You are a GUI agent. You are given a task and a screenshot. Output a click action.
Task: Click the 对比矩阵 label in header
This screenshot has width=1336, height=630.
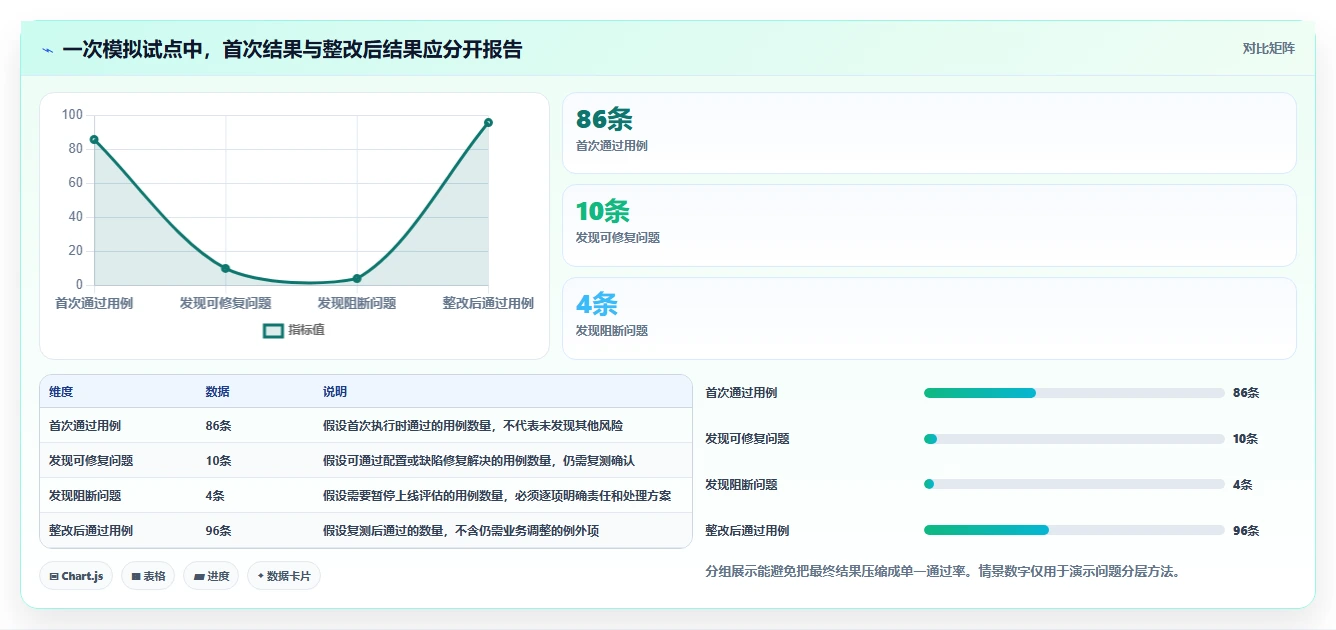click(1268, 48)
